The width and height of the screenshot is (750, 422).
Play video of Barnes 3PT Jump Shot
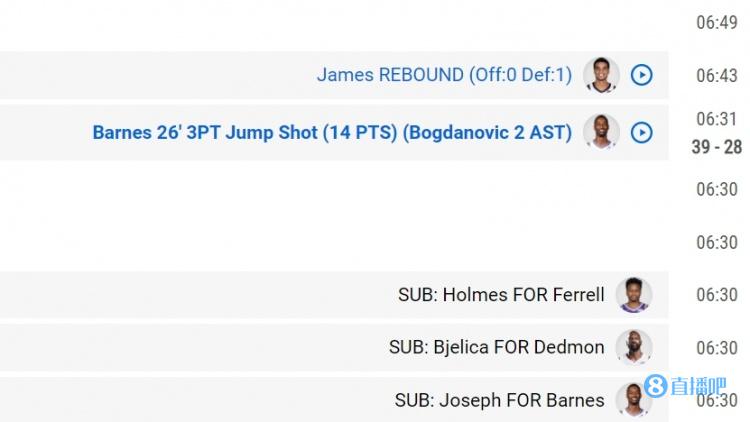(x=641, y=133)
